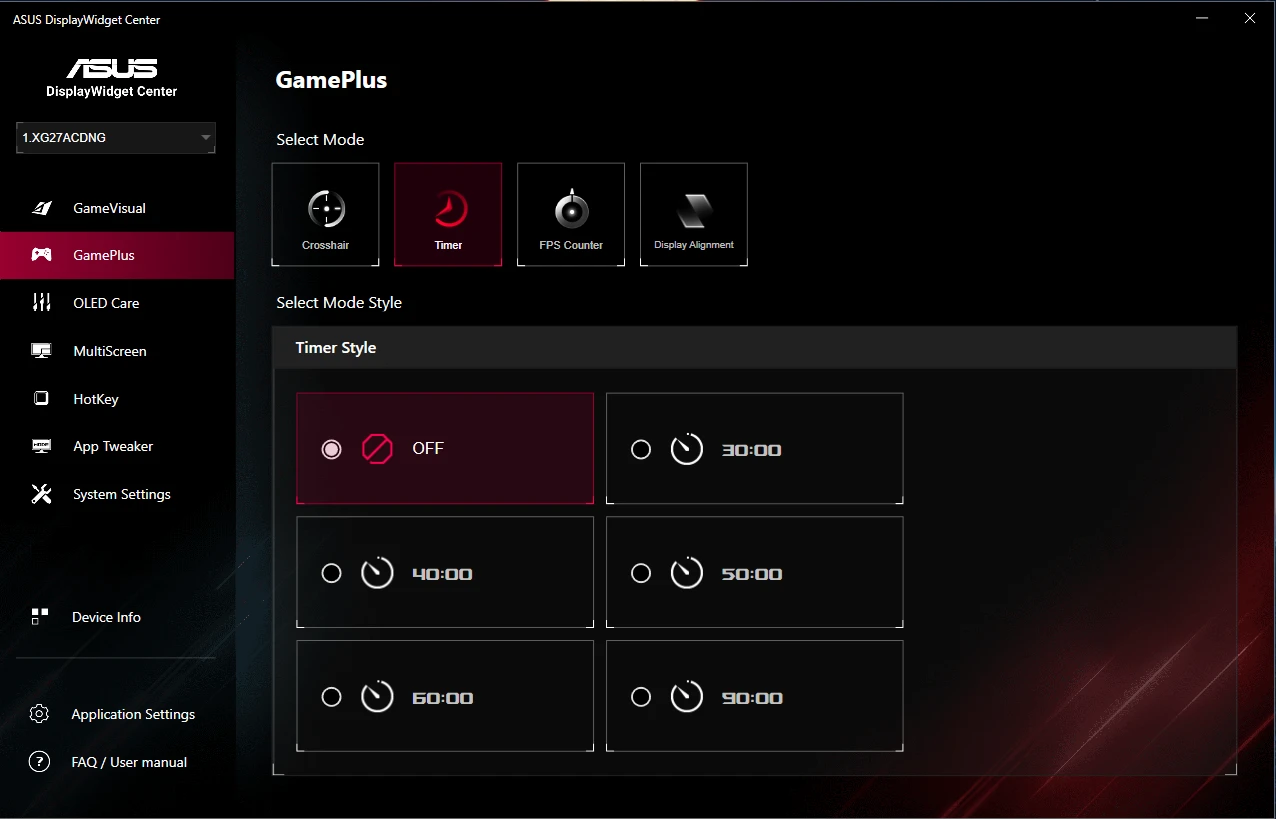This screenshot has width=1276, height=819.
Task: Click the App Tweaker sidebar icon
Action: (41, 447)
